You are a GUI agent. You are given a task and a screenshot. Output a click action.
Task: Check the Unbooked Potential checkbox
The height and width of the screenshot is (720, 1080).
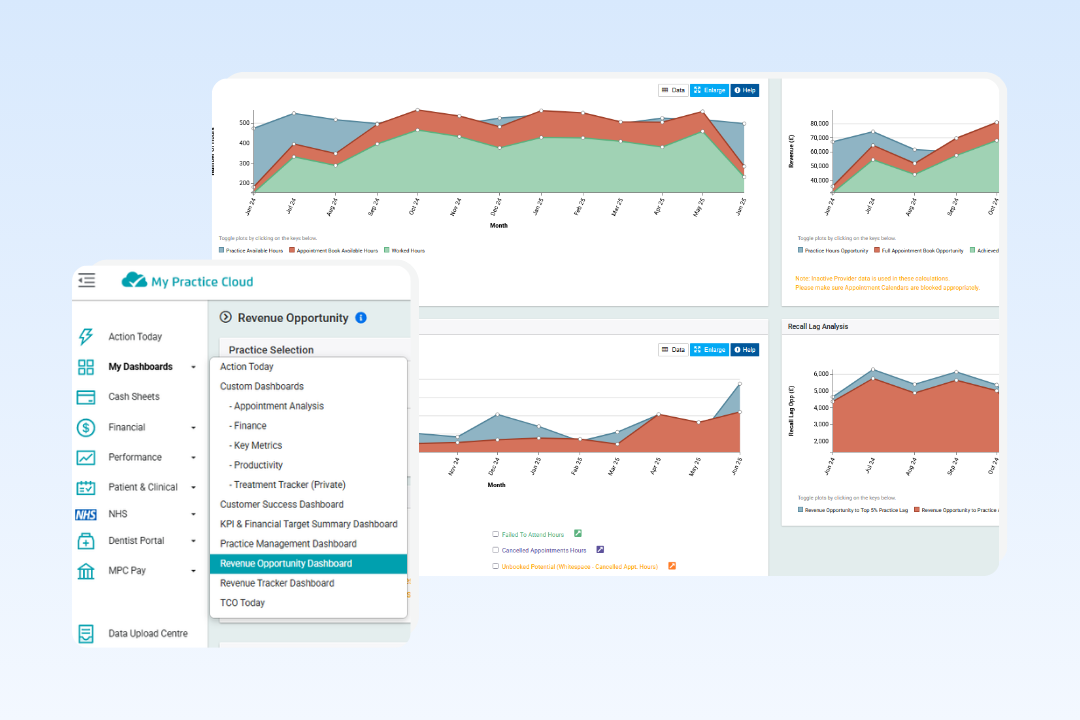(x=496, y=566)
